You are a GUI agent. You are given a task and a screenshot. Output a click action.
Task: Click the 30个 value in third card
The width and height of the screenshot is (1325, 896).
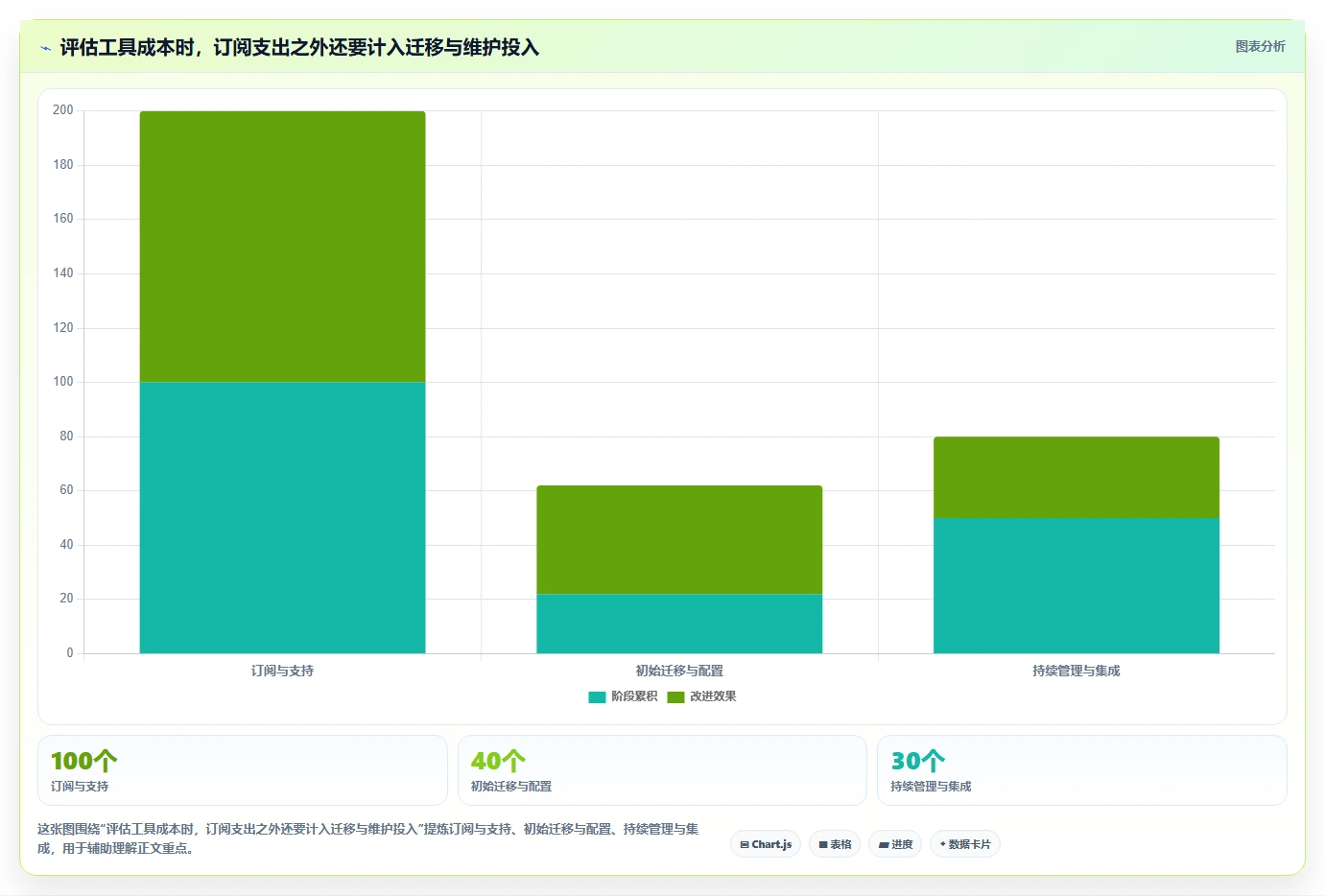[x=918, y=761]
